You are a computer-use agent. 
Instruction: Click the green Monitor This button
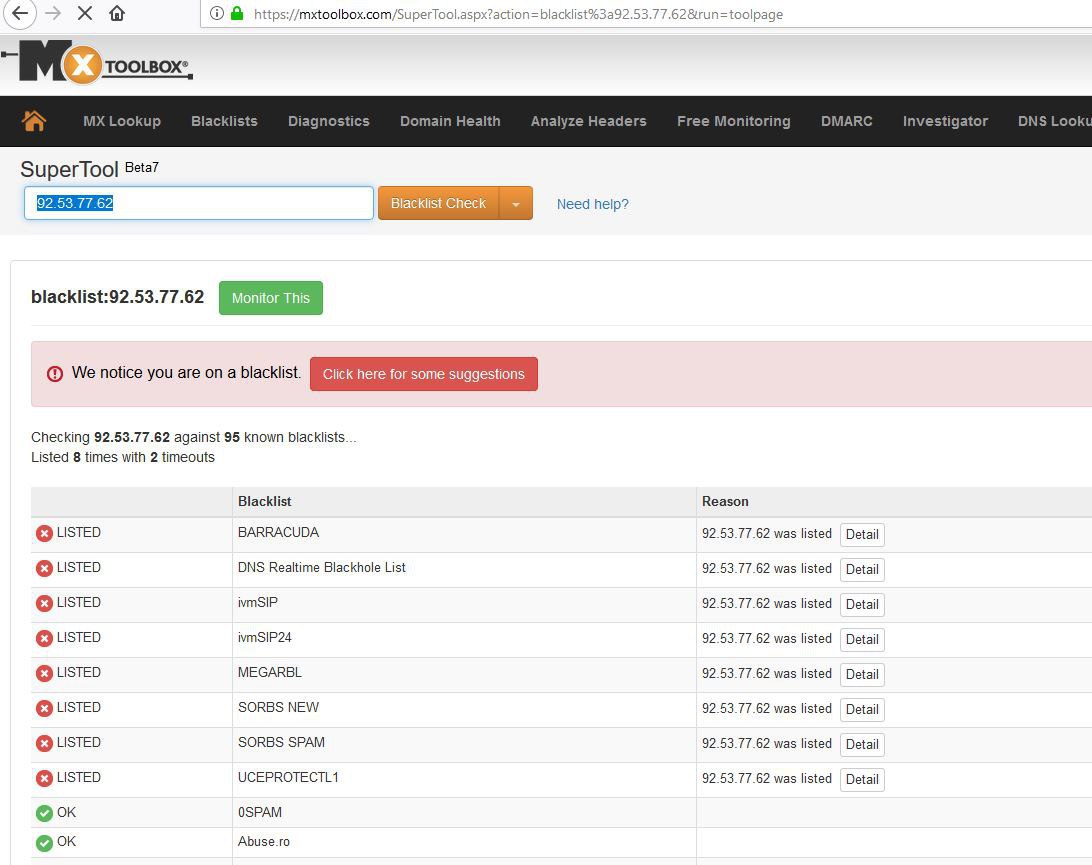[271, 298]
